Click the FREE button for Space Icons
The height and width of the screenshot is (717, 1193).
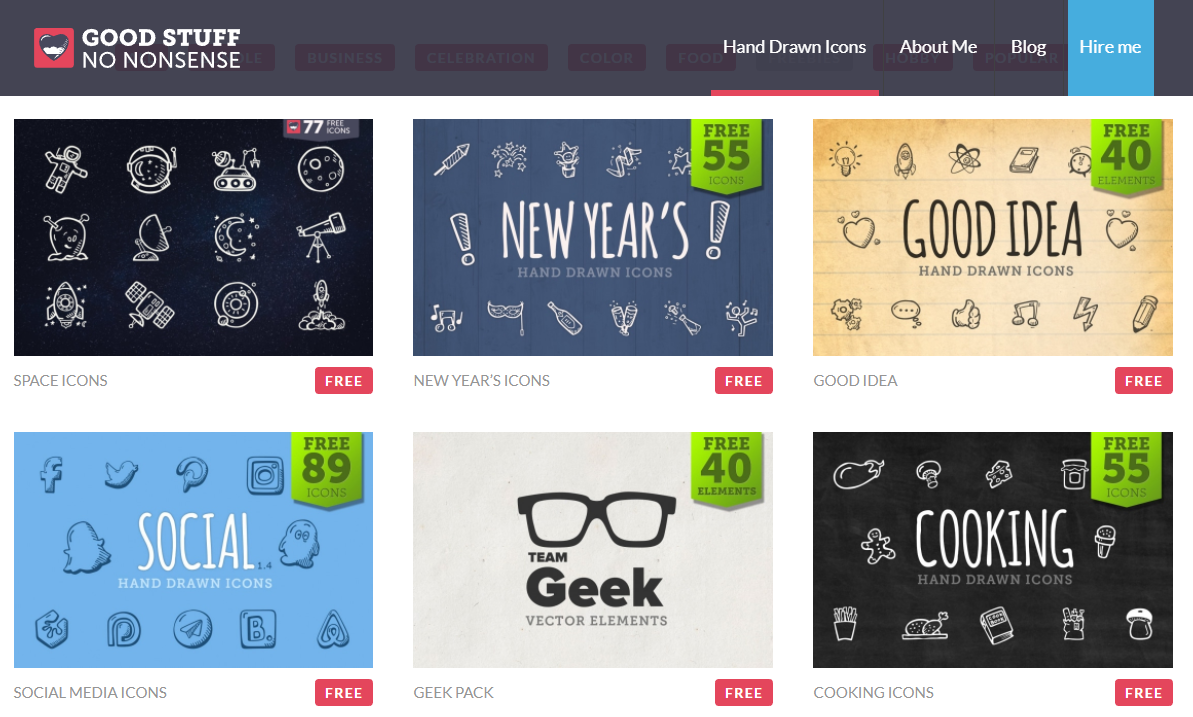[344, 381]
